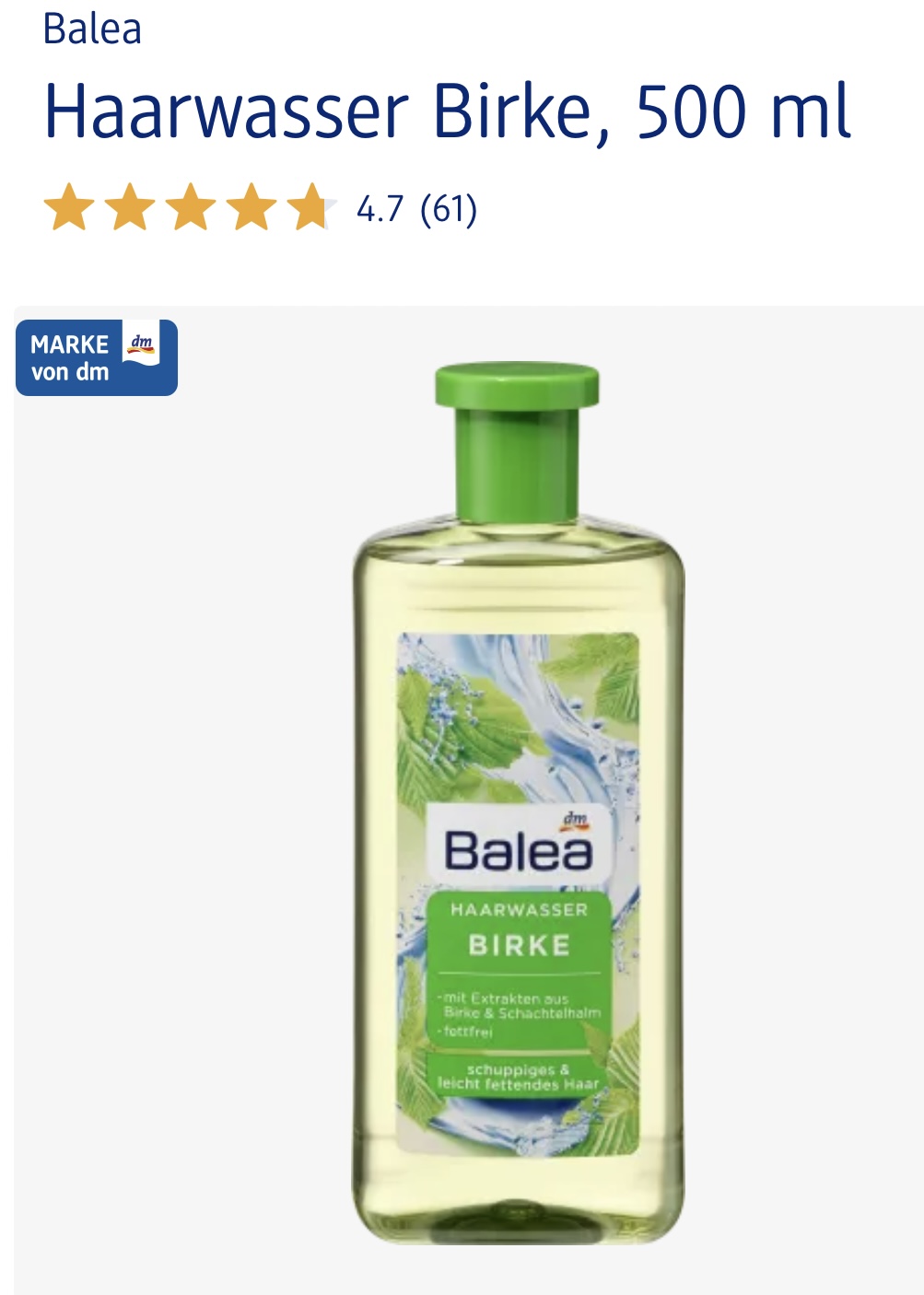The height and width of the screenshot is (1295, 924).
Task: Click the third rating star
Action: pyautogui.click(x=190, y=207)
